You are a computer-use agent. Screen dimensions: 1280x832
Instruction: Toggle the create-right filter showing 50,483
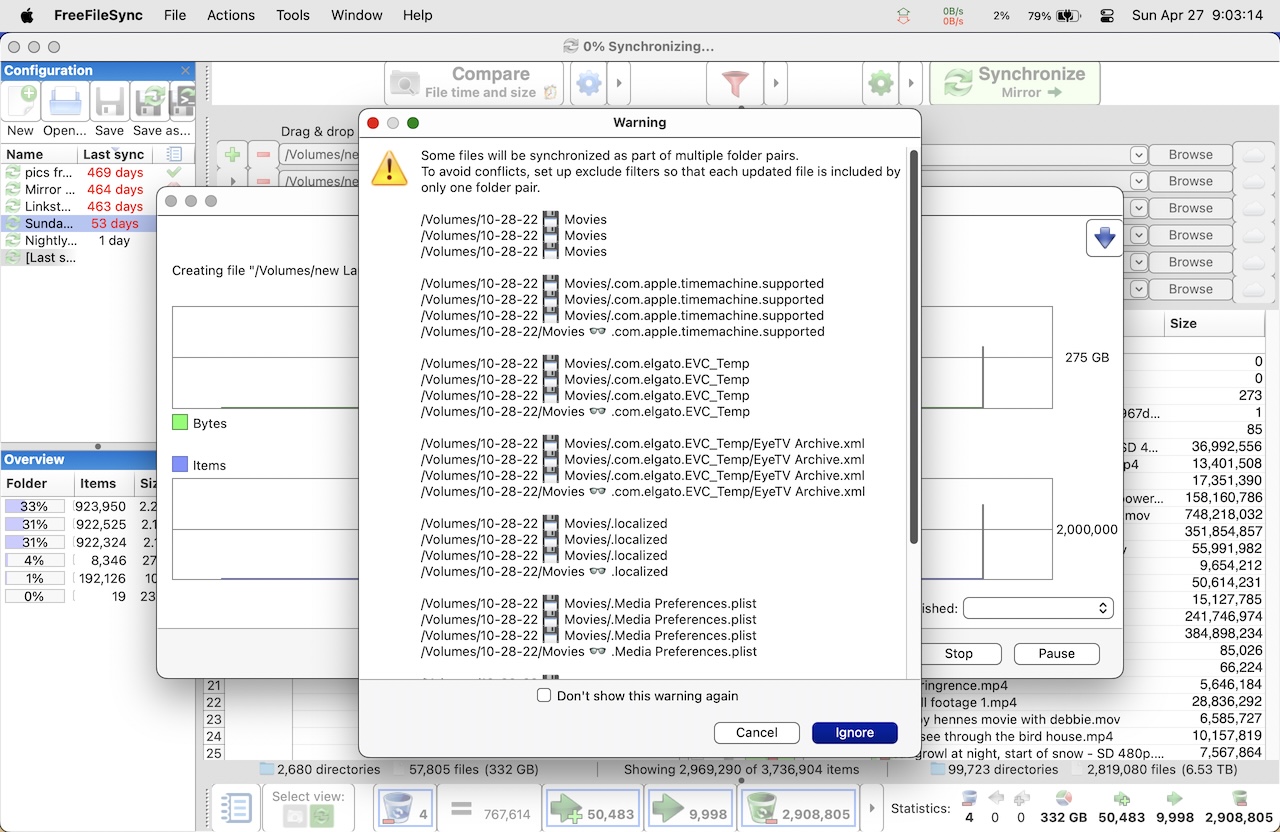(x=592, y=808)
